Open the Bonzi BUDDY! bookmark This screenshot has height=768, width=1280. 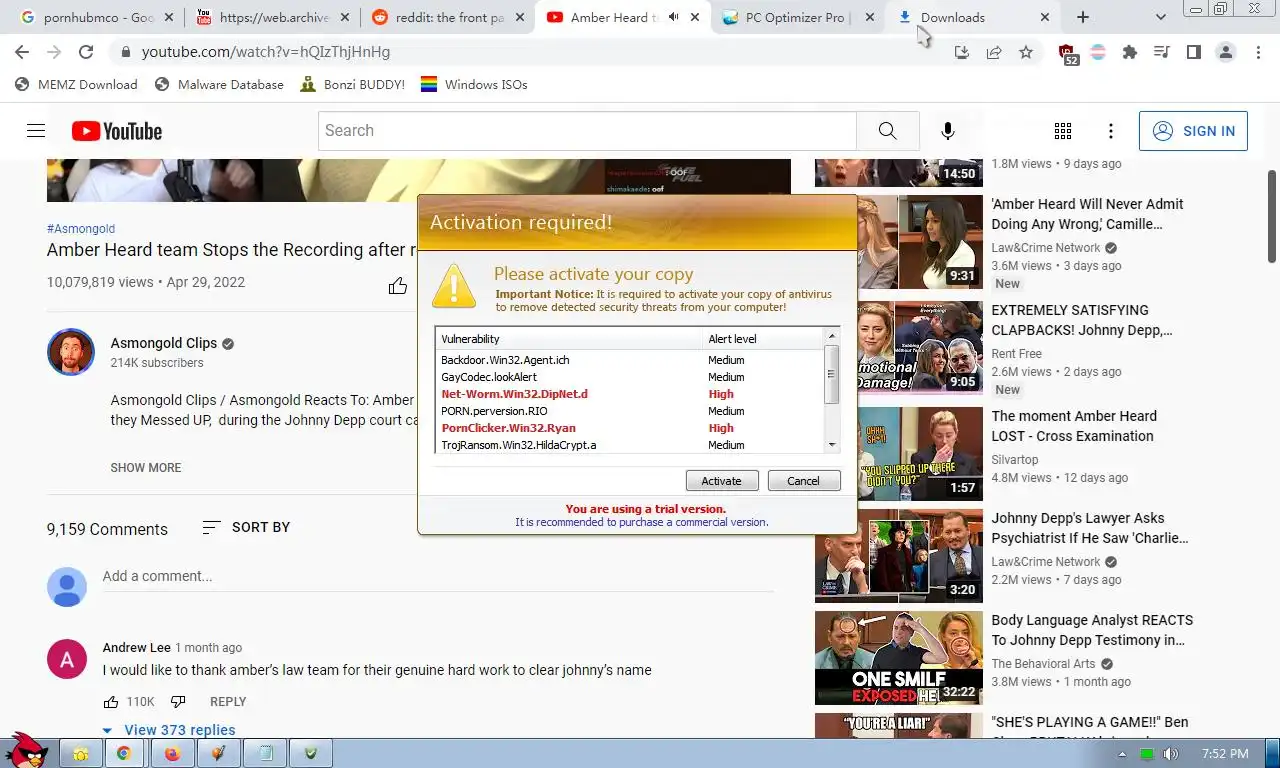pyautogui.click(x=352, y=84)
